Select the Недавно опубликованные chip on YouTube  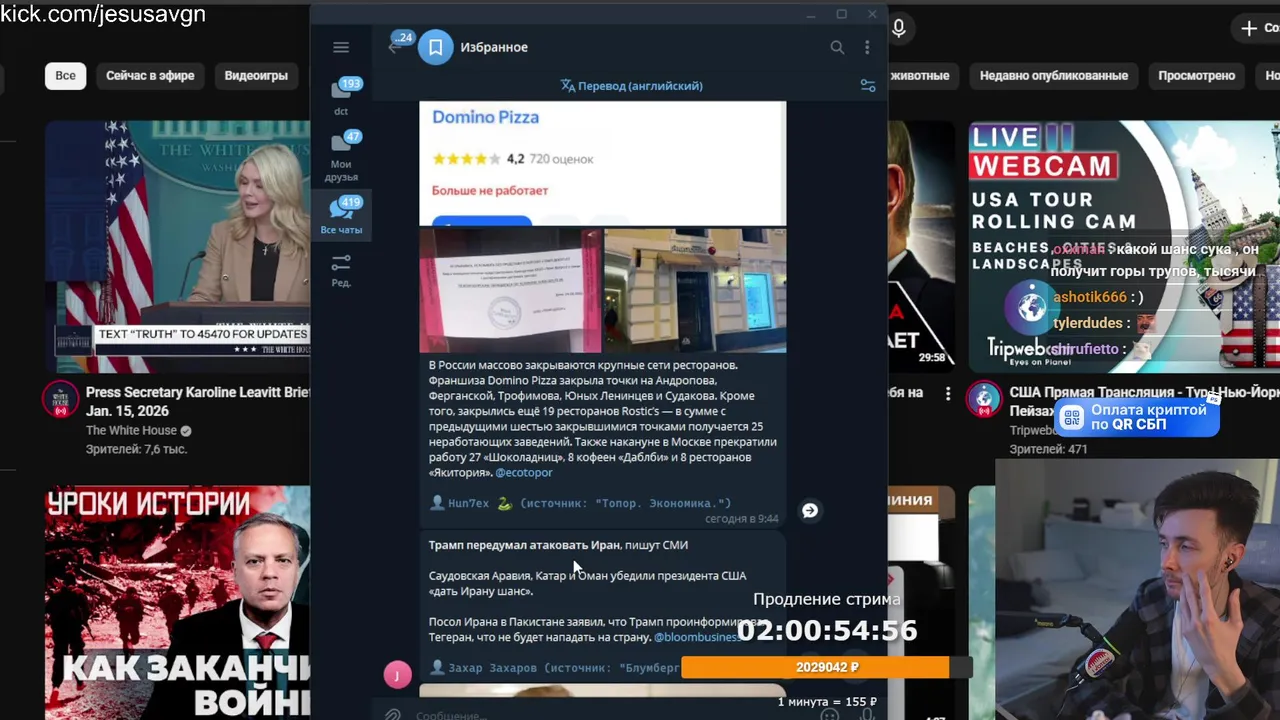(x=1054, y=75)
